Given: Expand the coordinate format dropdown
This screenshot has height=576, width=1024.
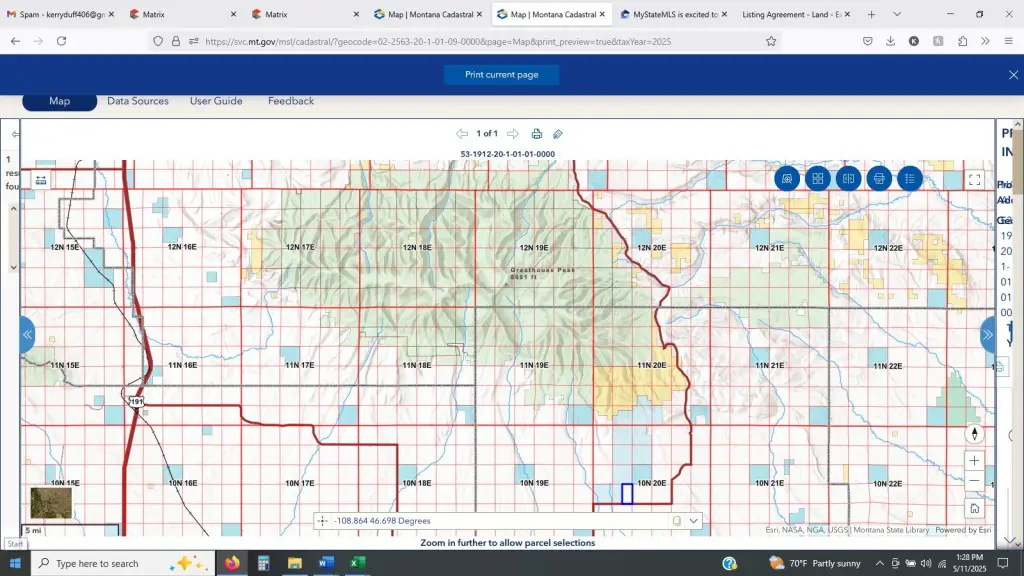Looking at the screenshot, I should [x=694, y=521].
